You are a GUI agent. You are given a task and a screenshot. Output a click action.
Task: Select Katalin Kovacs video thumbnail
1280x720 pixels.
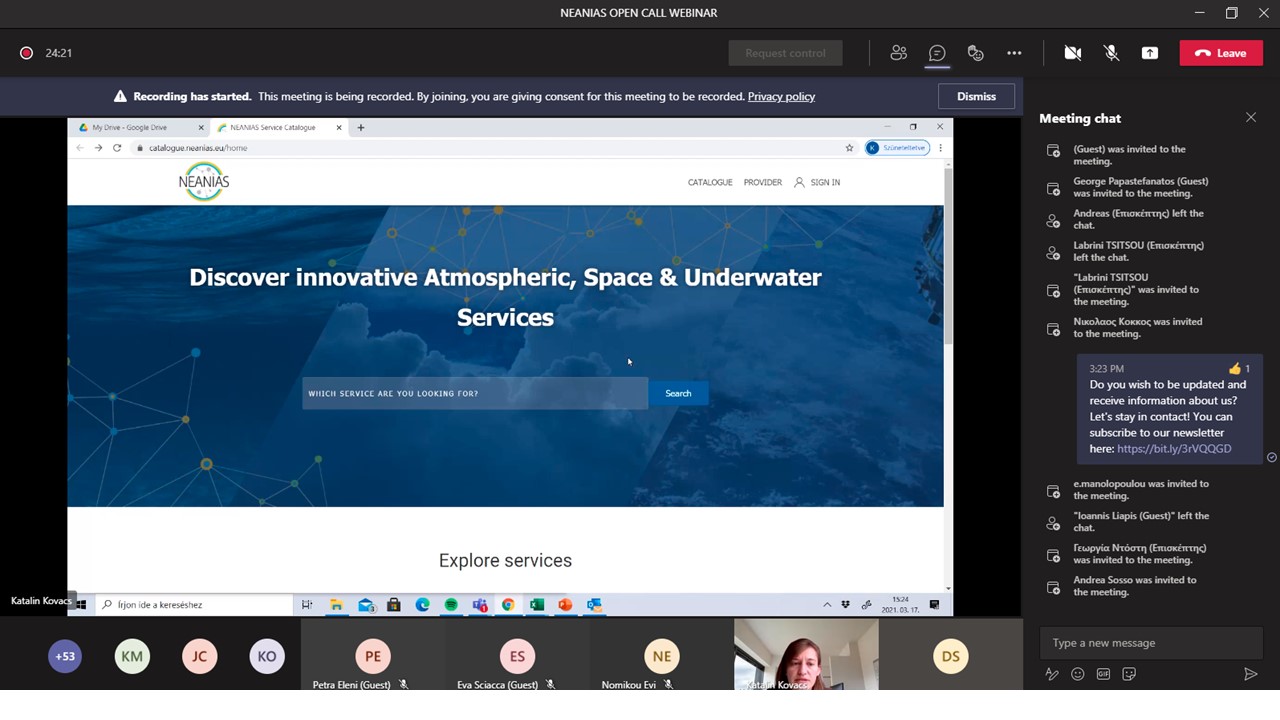point(806,655)
